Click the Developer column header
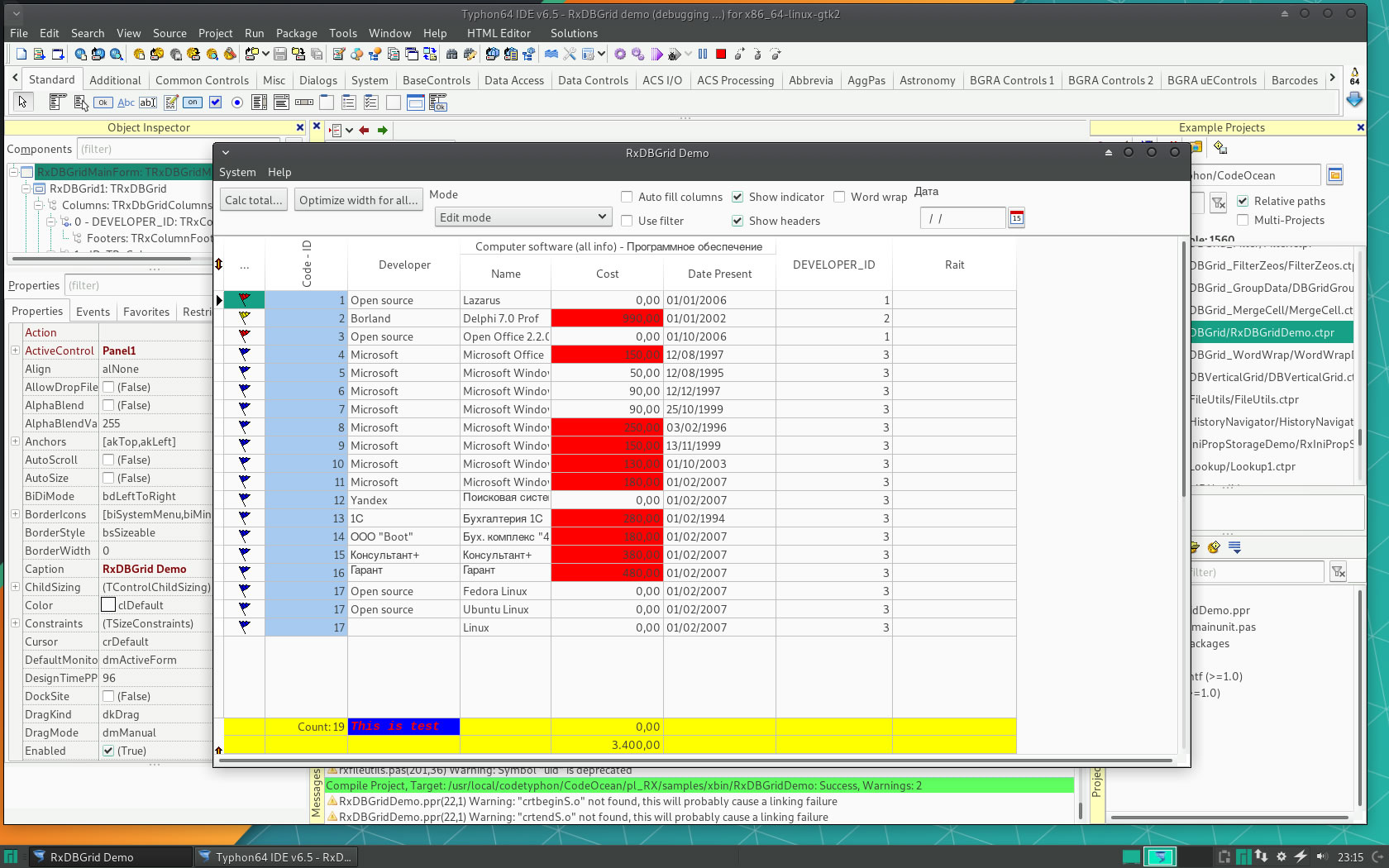 pos(404,265)
